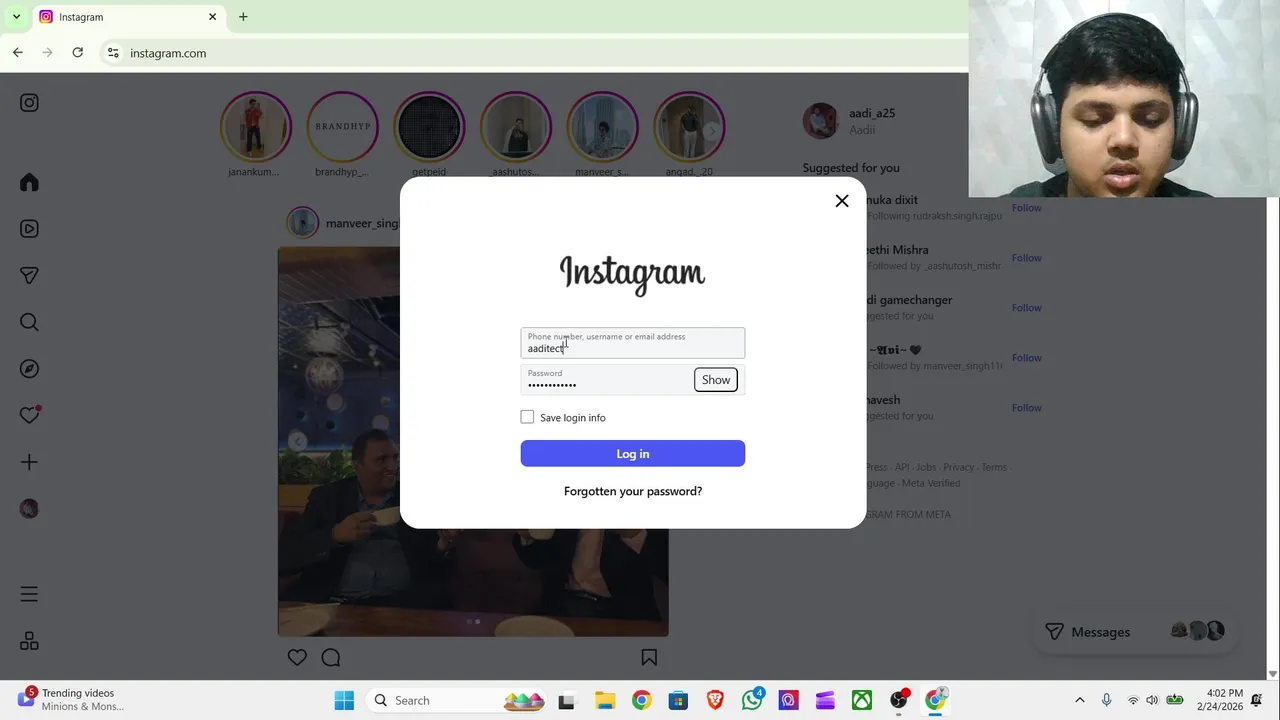
Task: Follow havesh suggestion
Action: coord(1026,408)
